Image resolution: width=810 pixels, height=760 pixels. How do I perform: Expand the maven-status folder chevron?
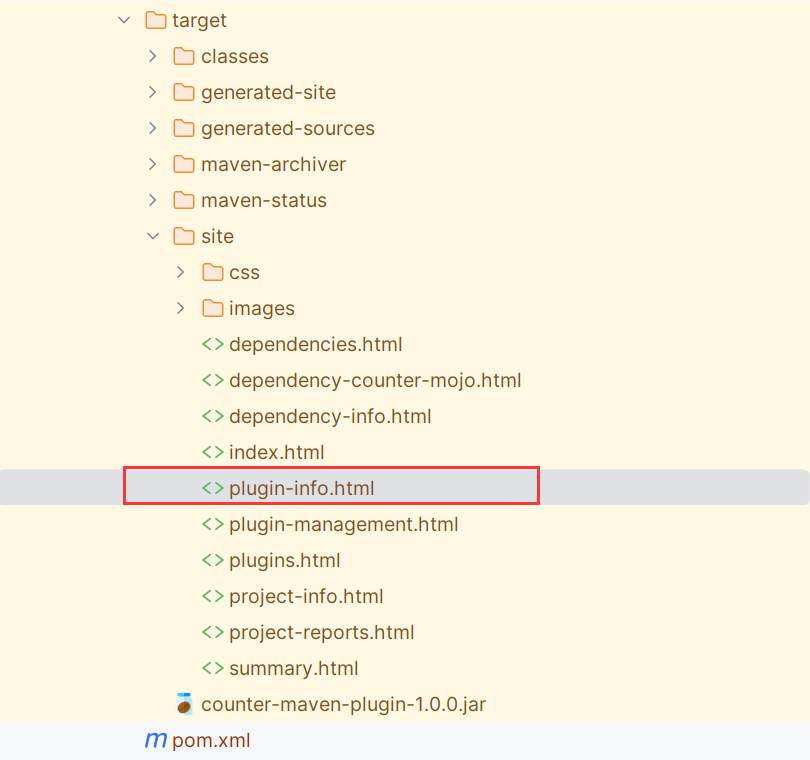[x=152, y=200]
